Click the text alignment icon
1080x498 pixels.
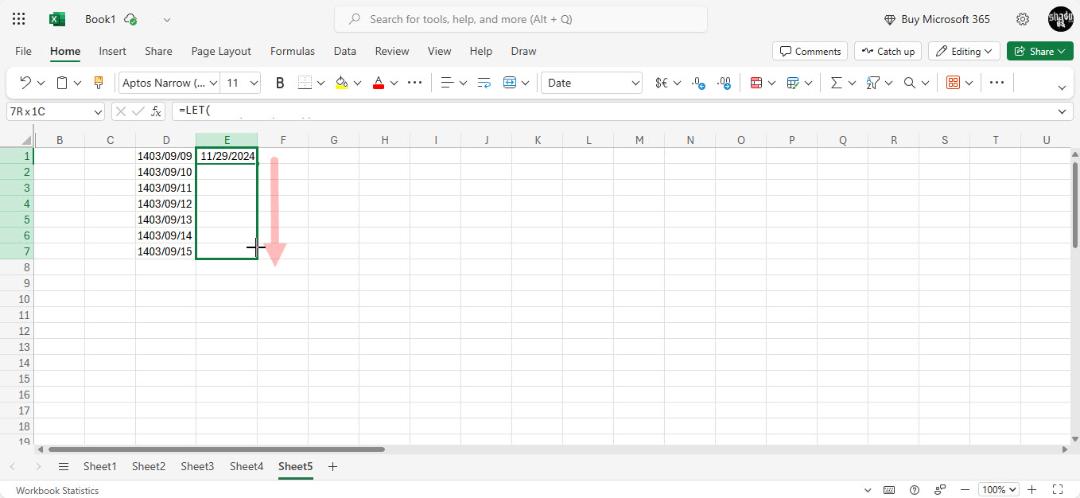448,83
